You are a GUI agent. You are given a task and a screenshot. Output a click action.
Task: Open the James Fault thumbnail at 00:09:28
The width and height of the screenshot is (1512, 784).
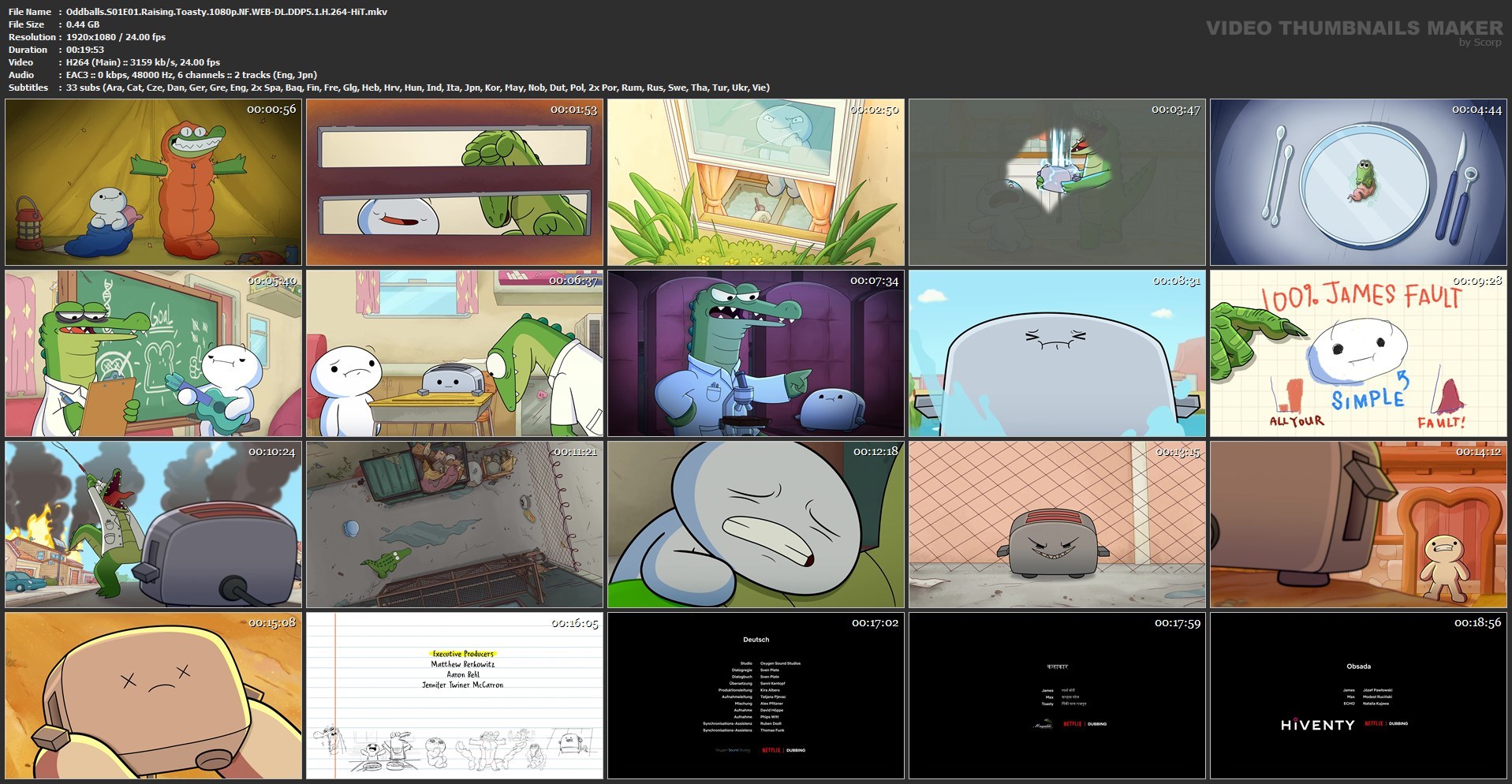coord(1359,353)
